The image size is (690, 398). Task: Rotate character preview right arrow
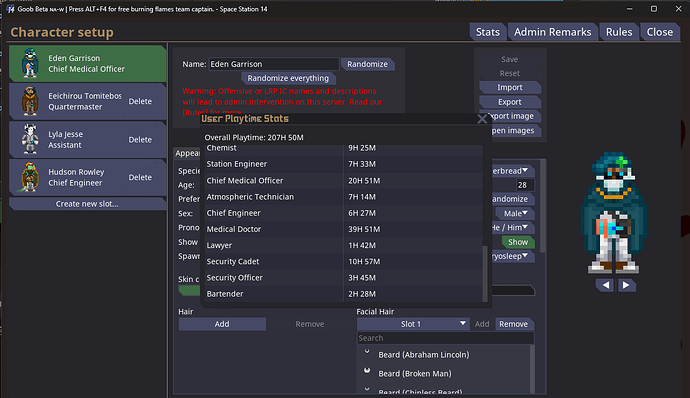click(x=626, y=285)
